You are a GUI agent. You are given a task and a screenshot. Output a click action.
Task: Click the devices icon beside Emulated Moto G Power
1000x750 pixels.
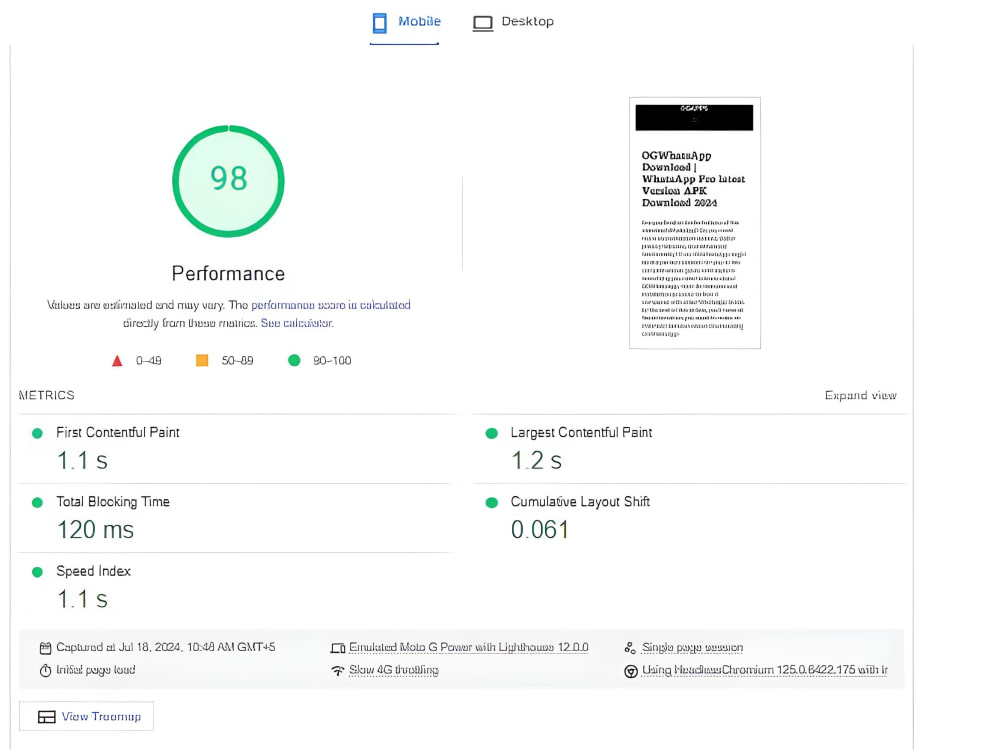(x=338, y=649)
